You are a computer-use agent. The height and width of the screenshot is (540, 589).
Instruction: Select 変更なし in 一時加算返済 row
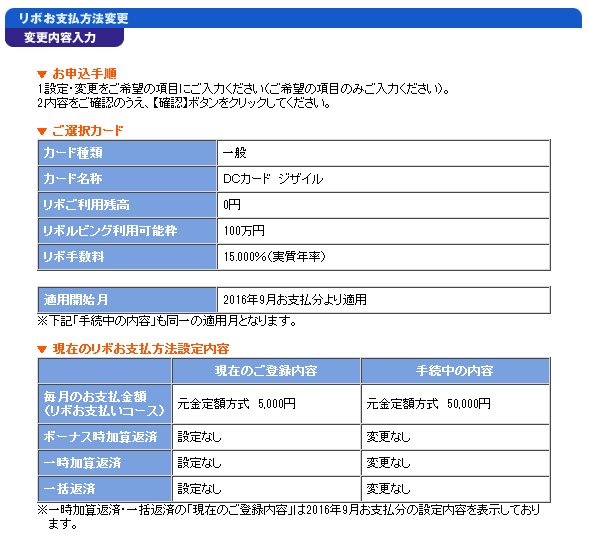[388, 463]
